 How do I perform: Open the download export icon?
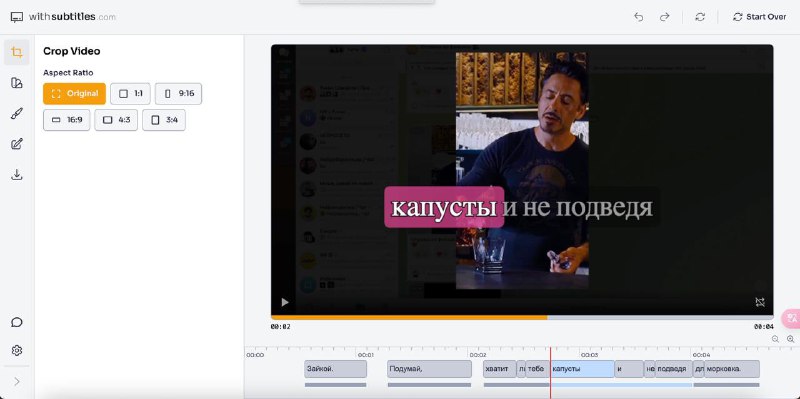pos(17,175)
